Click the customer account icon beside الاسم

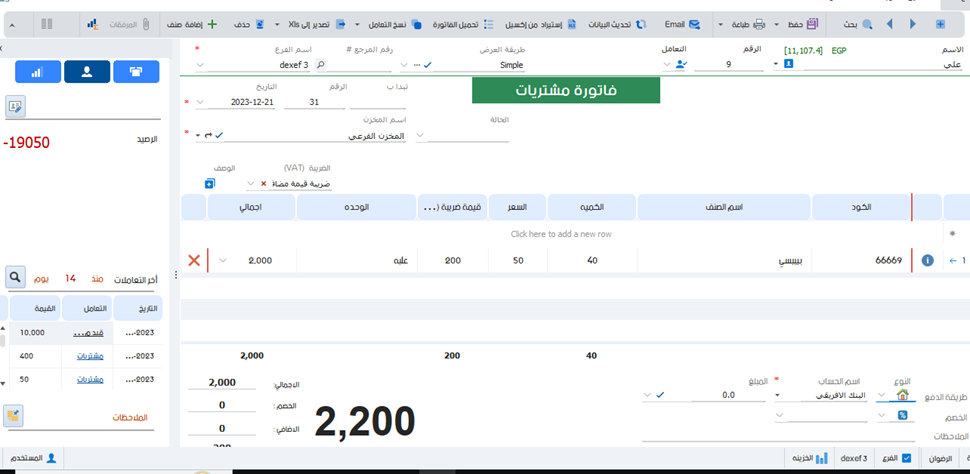point(788,64)
